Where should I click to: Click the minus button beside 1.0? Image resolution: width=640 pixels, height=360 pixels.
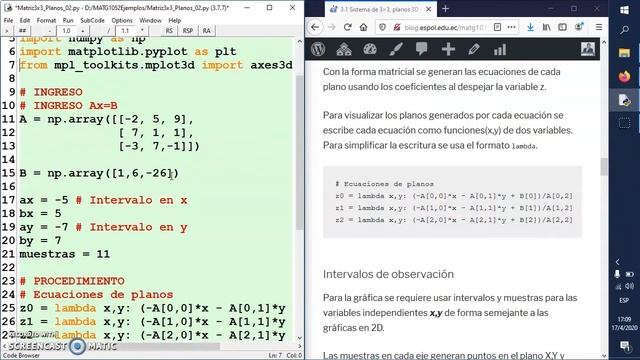[49, 31]
